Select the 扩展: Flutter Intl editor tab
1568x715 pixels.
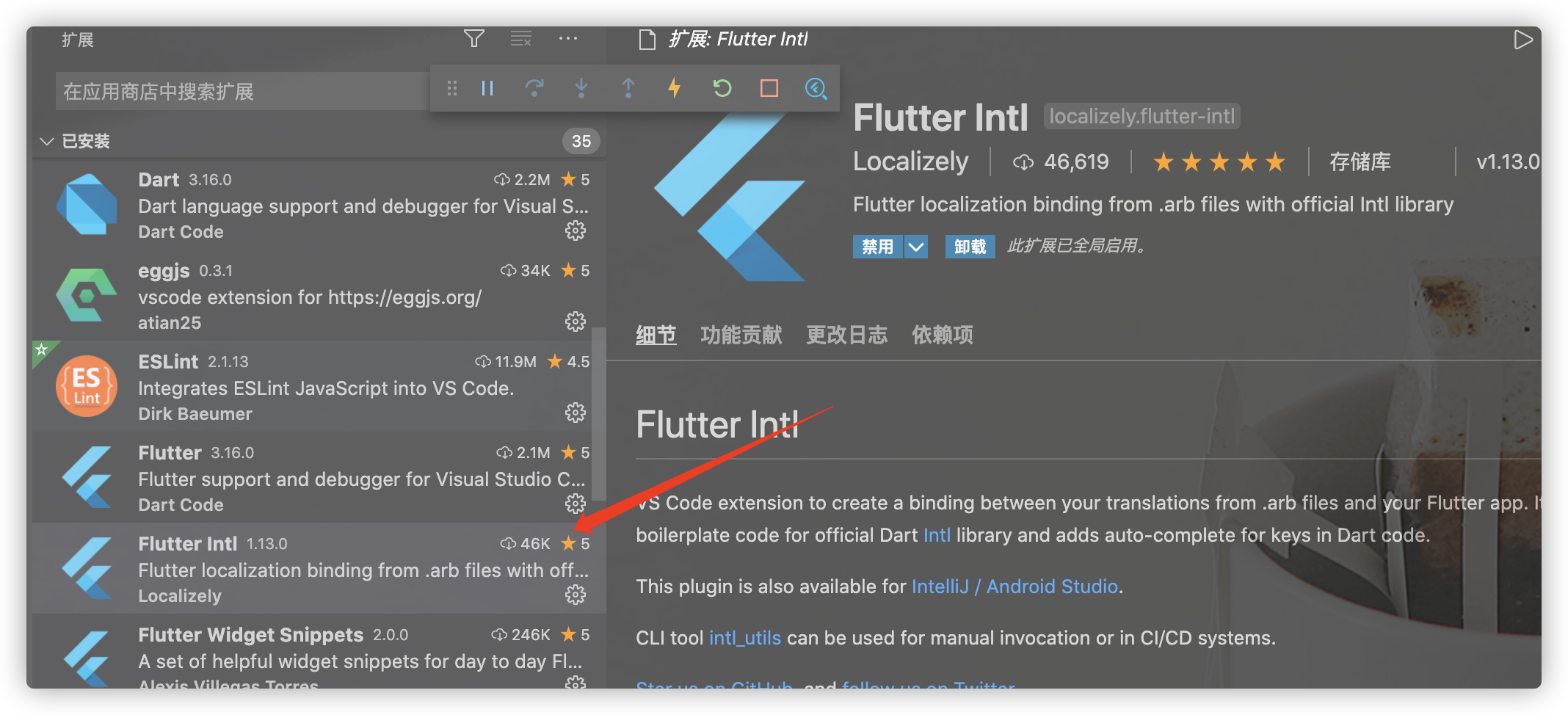[724, 40]
